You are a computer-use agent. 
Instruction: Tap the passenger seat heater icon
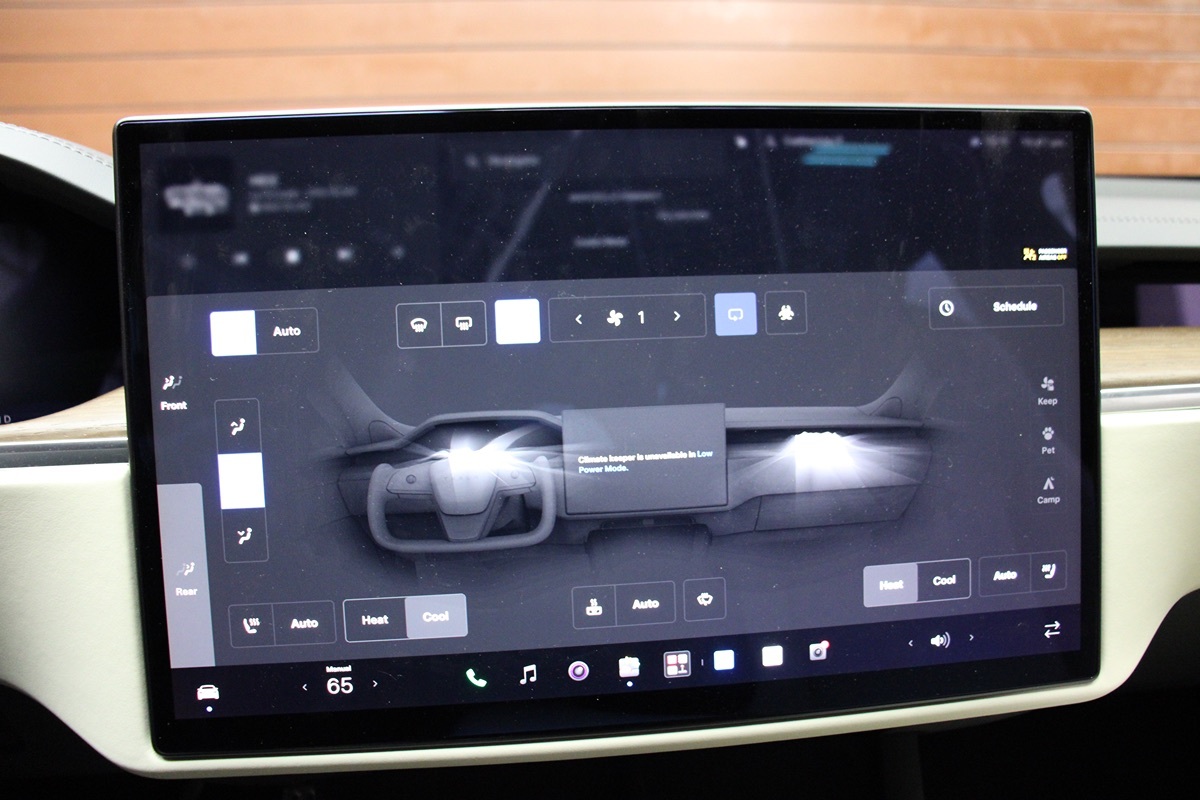(1049, 572)
